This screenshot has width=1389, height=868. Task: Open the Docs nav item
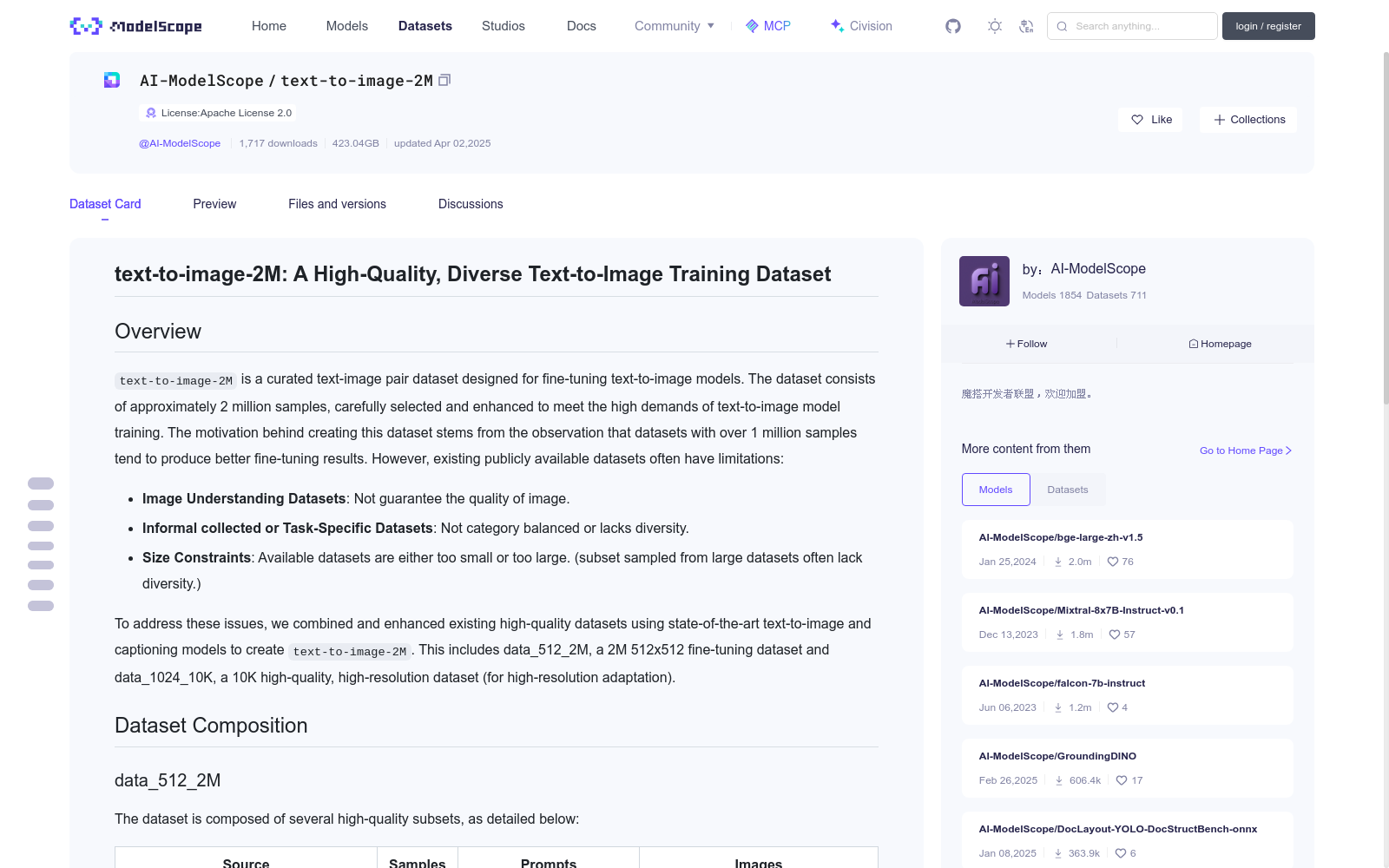[582, 26]
